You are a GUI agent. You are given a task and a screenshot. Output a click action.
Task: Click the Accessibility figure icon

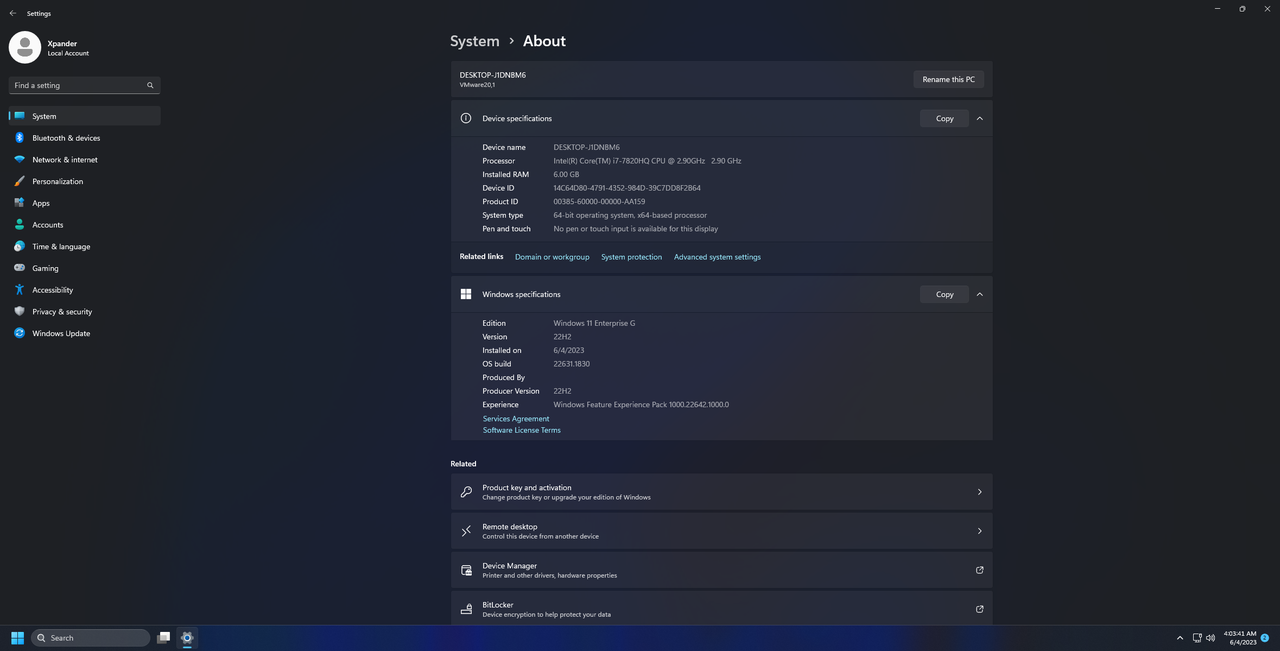(19, 290)
